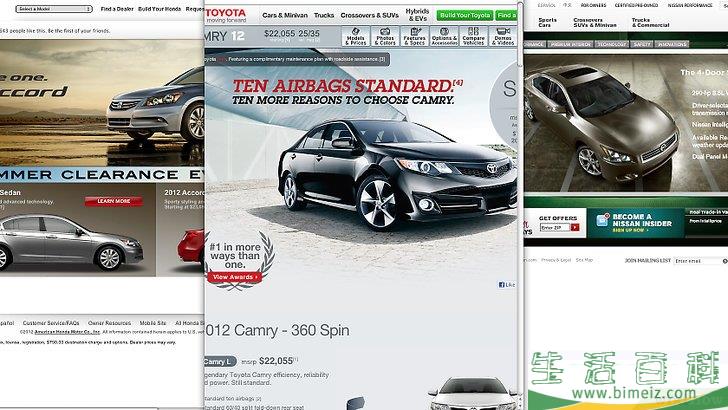Open Toyota Trucks menu
Image resolution: width=728 pixels, height=410 pixels.
coord(324,15)
